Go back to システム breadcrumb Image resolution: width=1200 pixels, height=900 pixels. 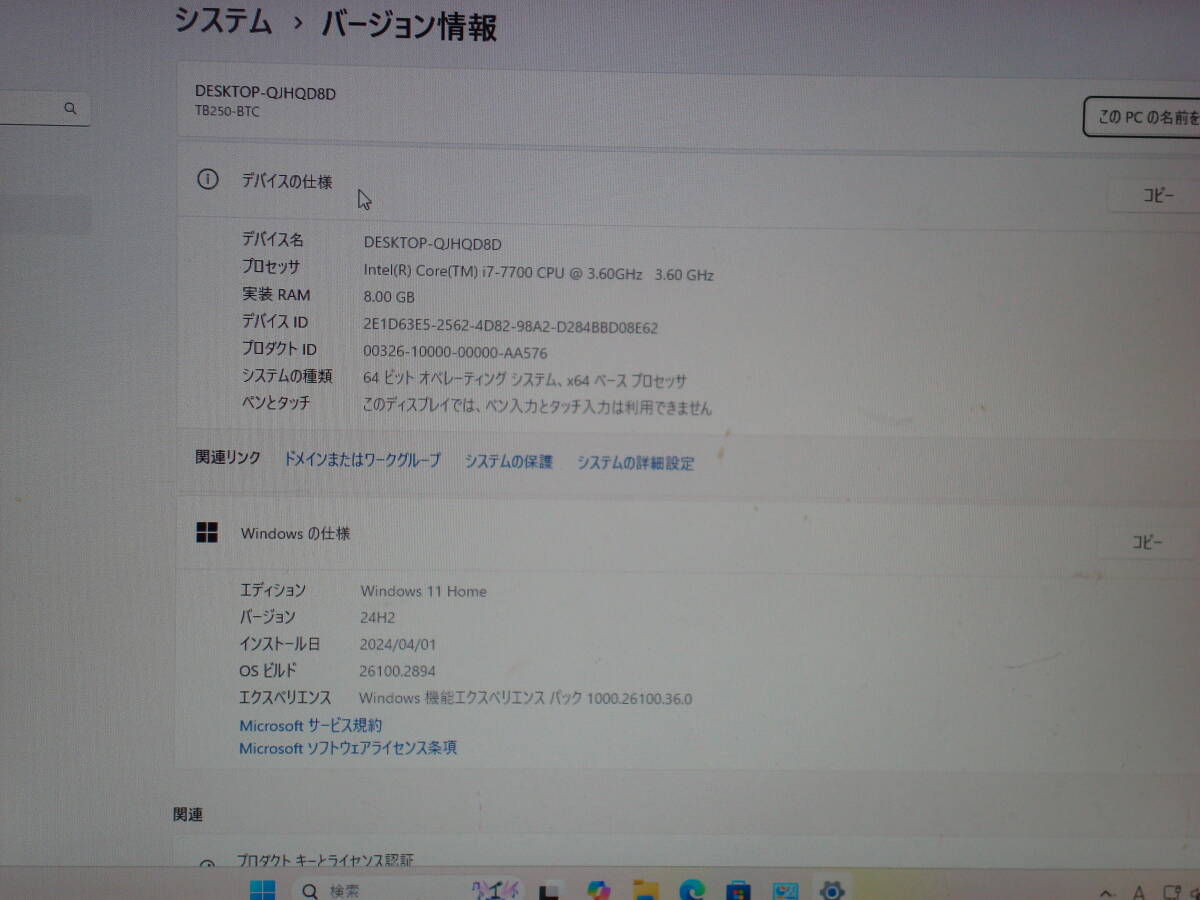[x=223, y=22]
